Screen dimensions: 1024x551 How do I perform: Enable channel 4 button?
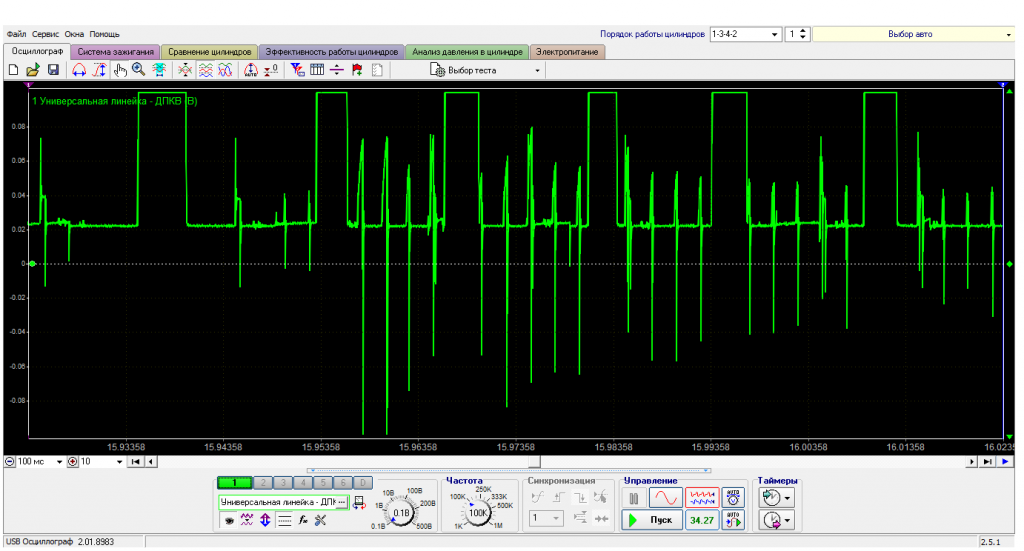coord(303,483)
